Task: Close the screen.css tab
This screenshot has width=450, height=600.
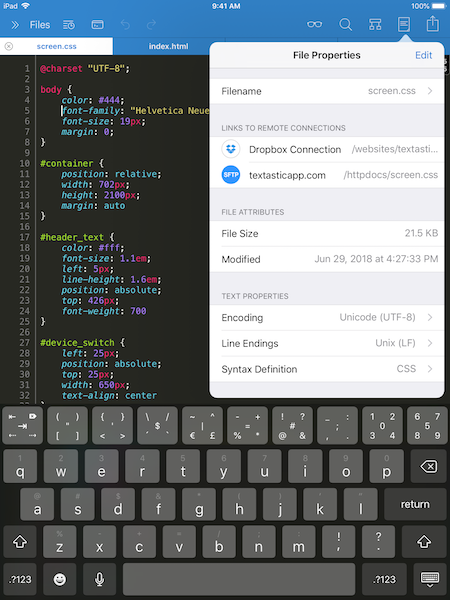Action: (x=9, y=46)
